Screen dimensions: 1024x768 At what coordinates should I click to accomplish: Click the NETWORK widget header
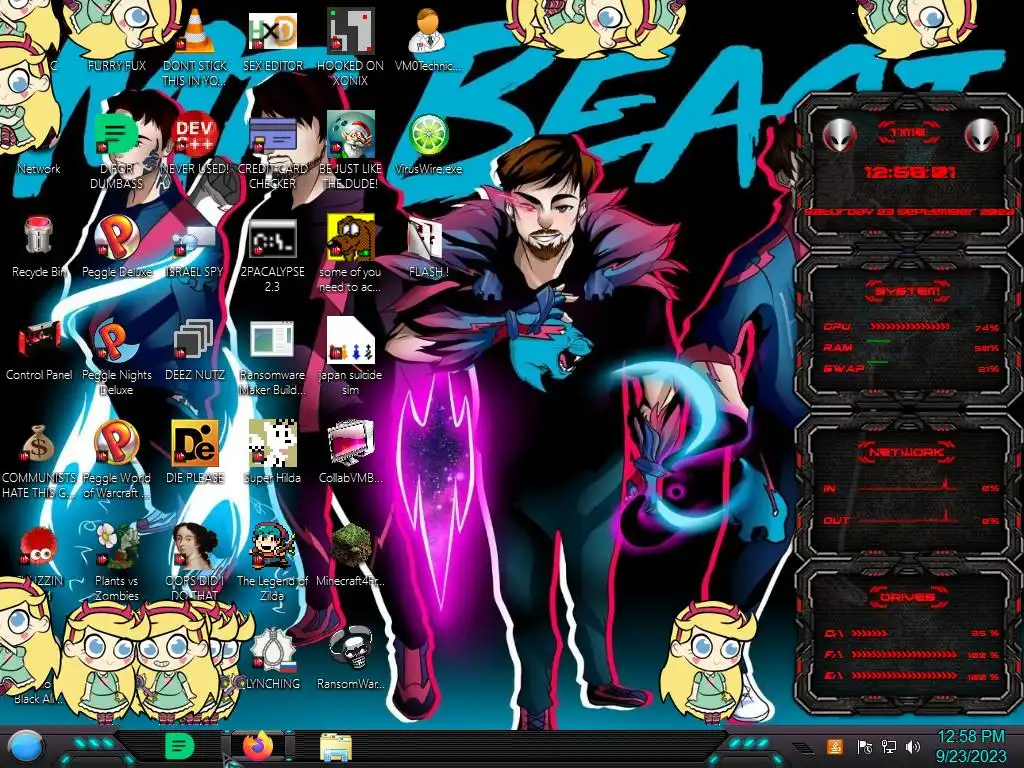pos(908,451)
